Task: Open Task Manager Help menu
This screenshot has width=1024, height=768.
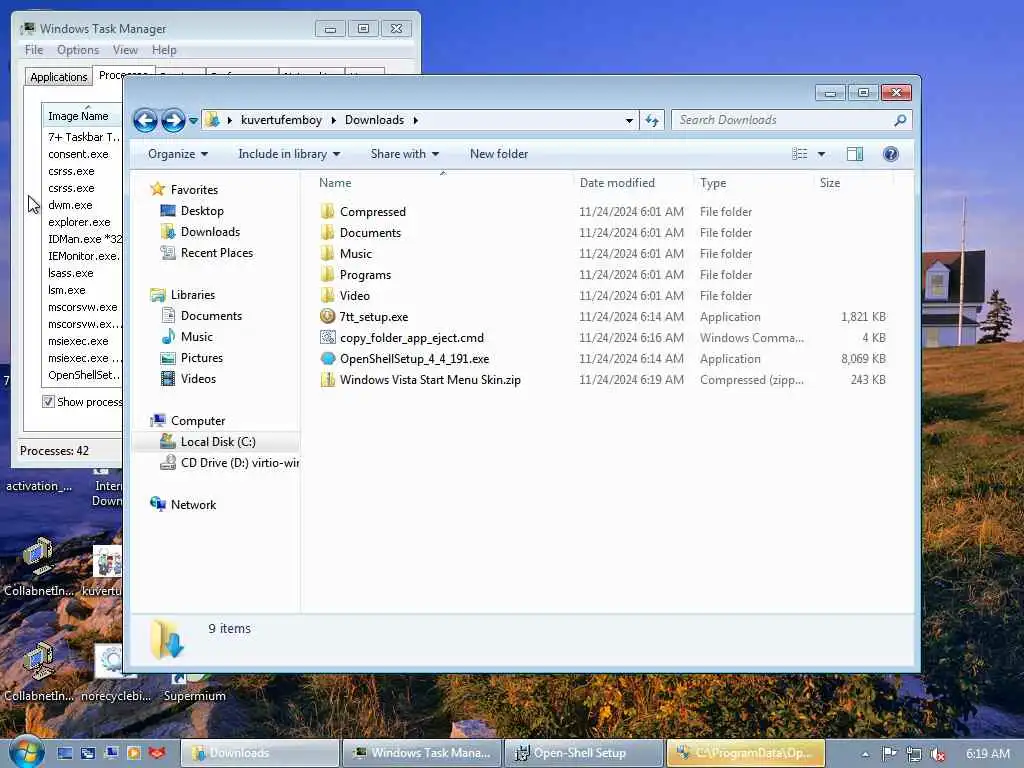Action: pos(164,50)
